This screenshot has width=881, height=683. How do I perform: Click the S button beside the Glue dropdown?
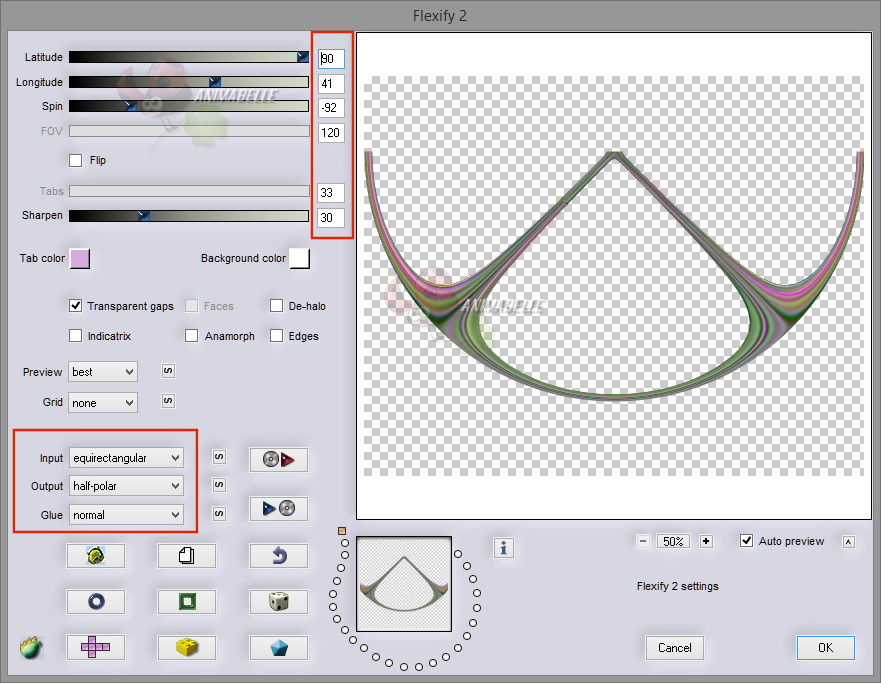coord(219,513)
